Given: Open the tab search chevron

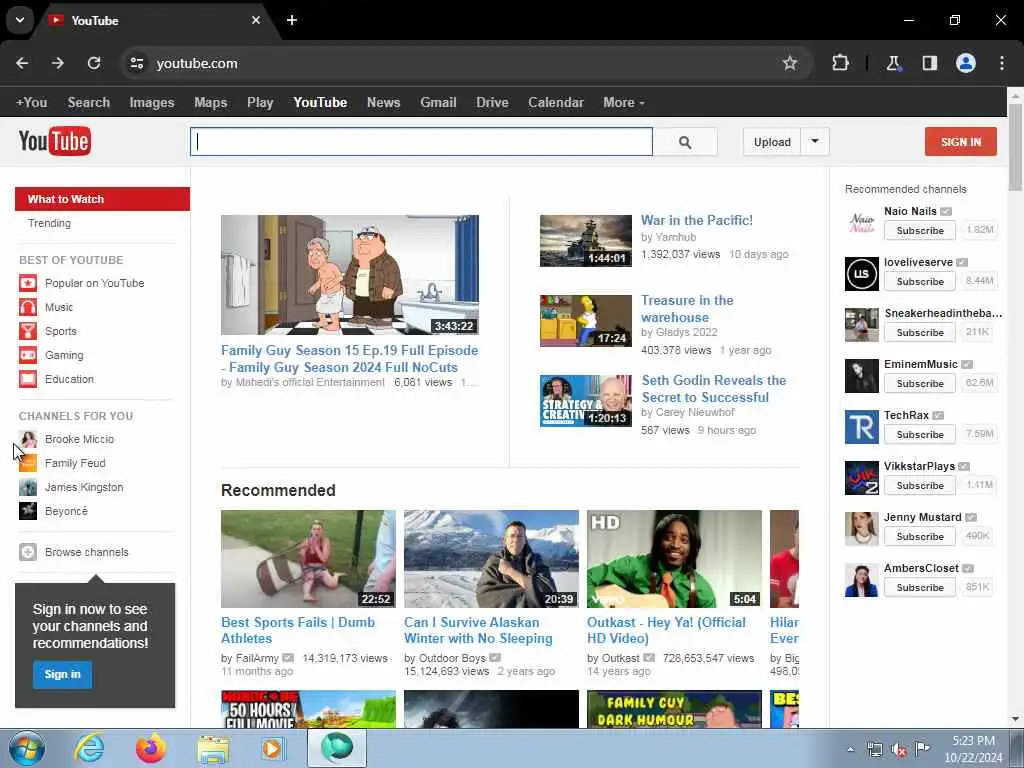Looking at the screenshot, I should click(x=20, y=20).
